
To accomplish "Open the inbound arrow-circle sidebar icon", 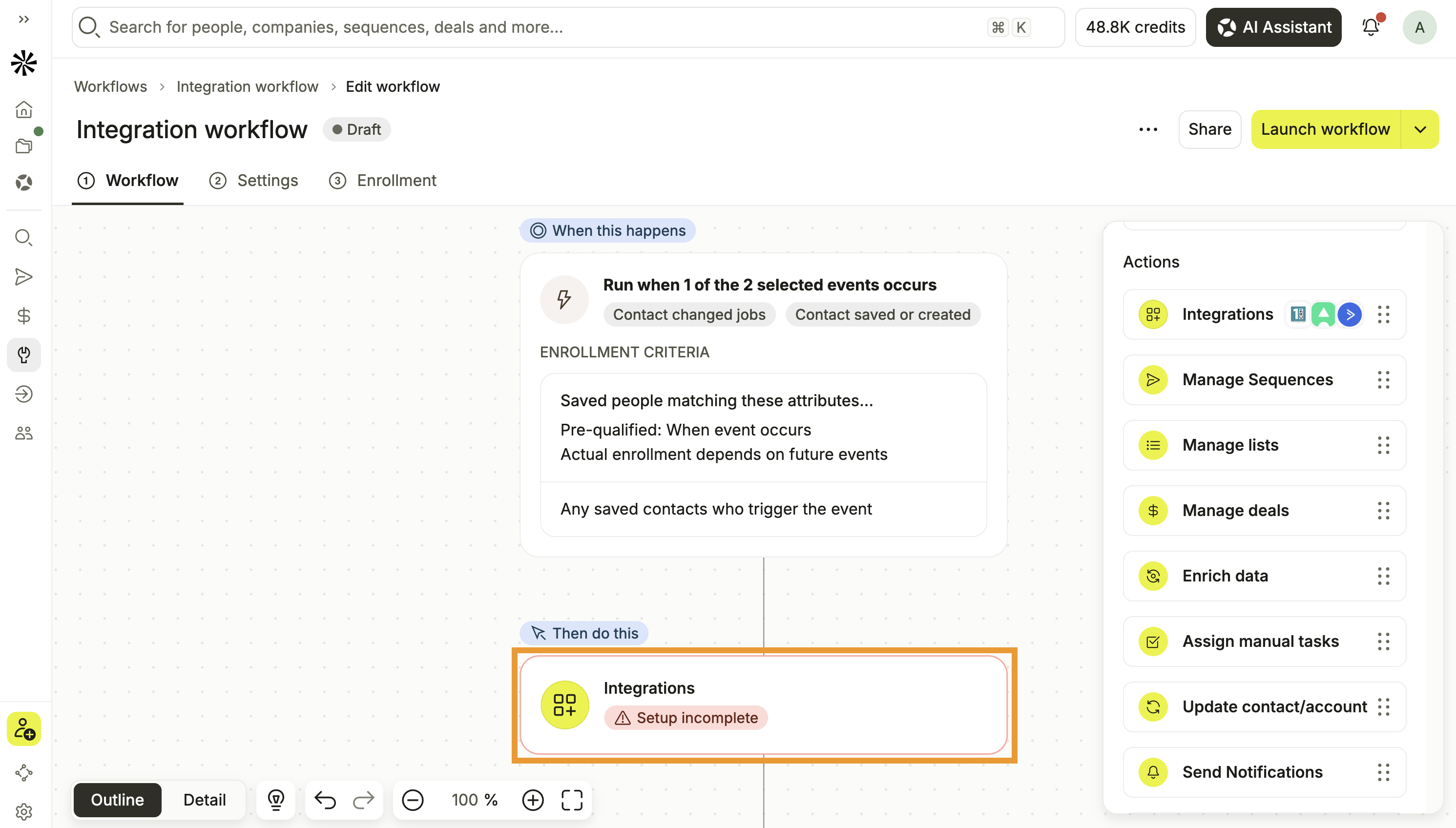I will point(24,394).
